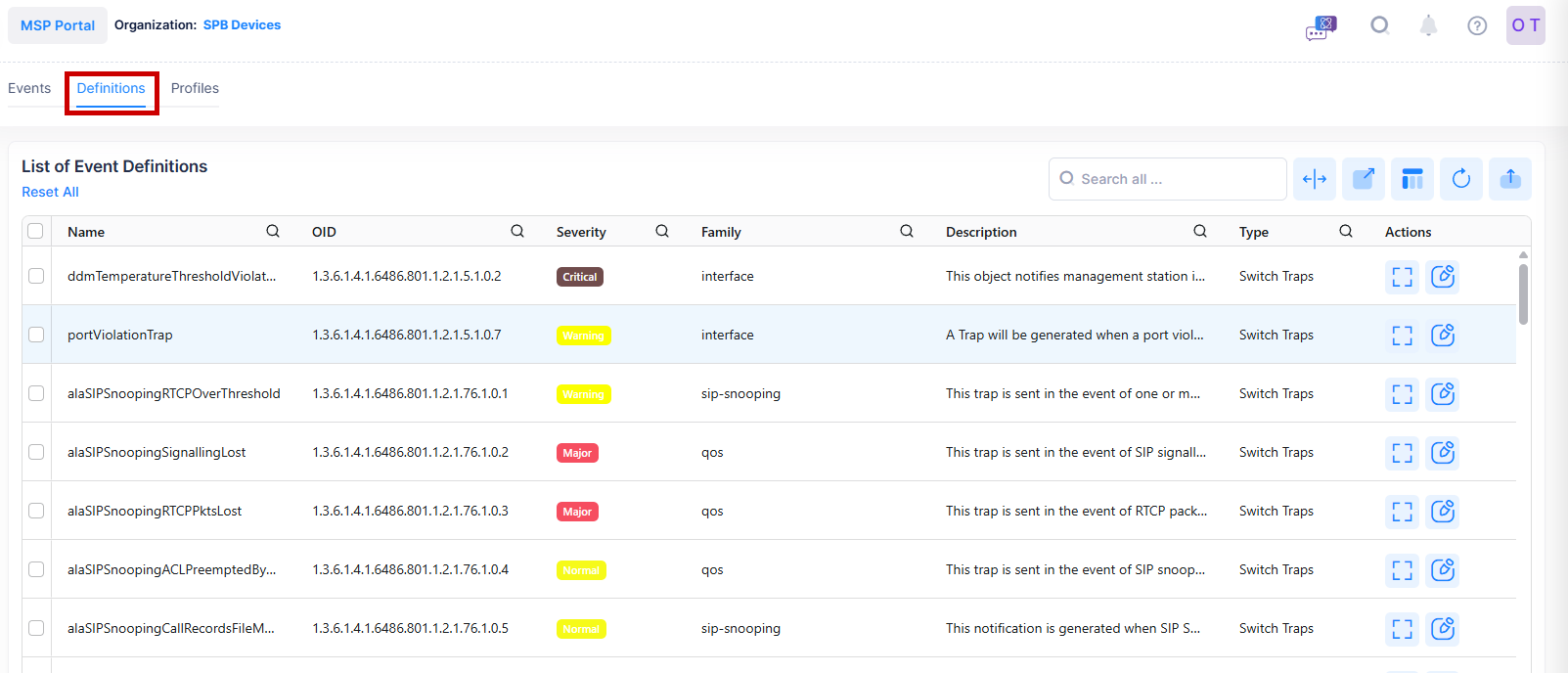This screenshot has height=673, width=1568.
Task: Click the refresh table icon
Action: (1461, 179)
